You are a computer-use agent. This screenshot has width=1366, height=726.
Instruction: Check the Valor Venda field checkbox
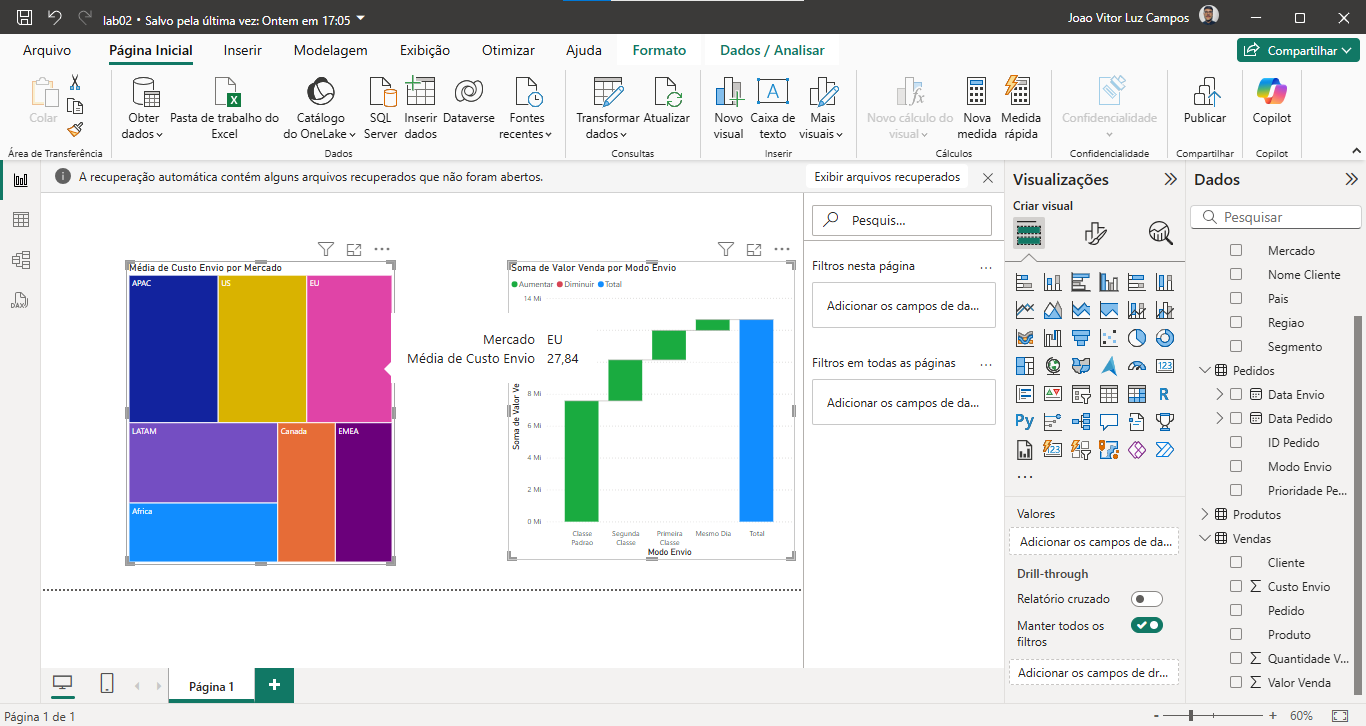click(1236, 683)
